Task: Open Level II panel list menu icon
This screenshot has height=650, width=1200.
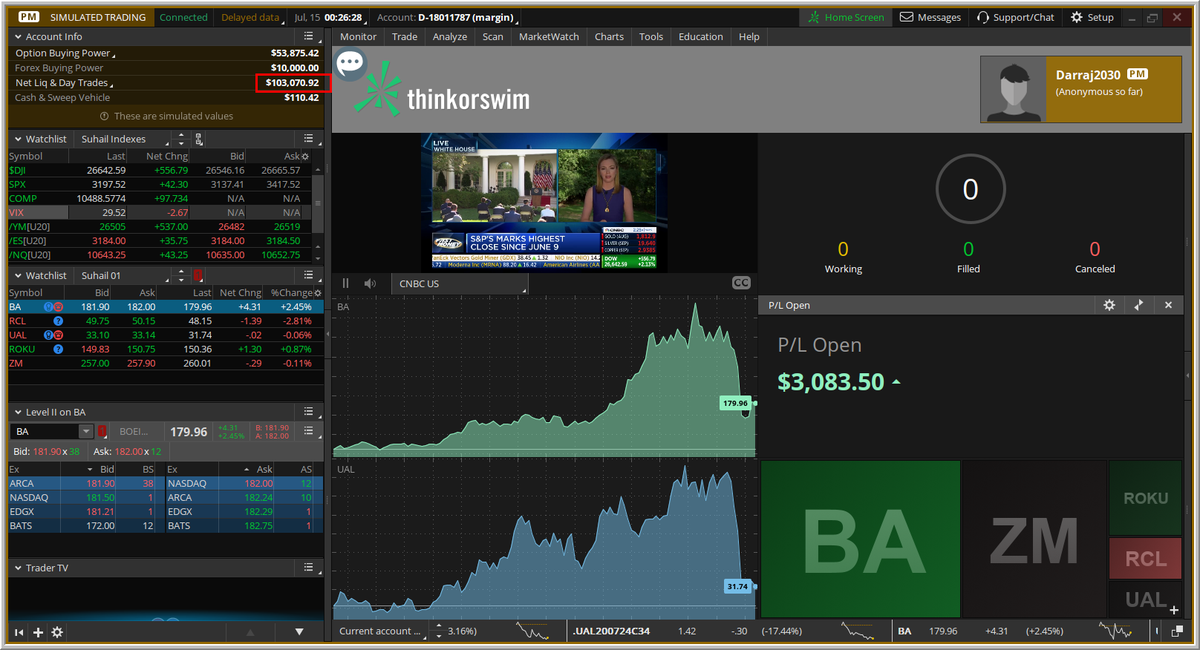Action: pos(309,412)
